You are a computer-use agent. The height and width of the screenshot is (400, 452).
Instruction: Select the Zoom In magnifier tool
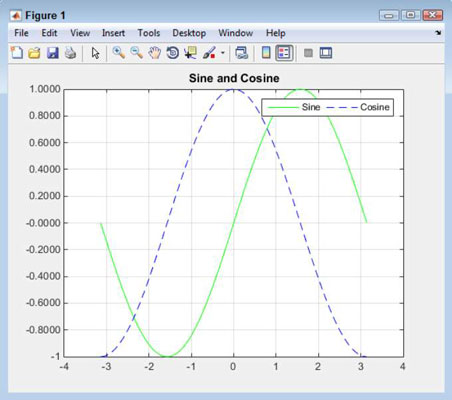point(119,53)
